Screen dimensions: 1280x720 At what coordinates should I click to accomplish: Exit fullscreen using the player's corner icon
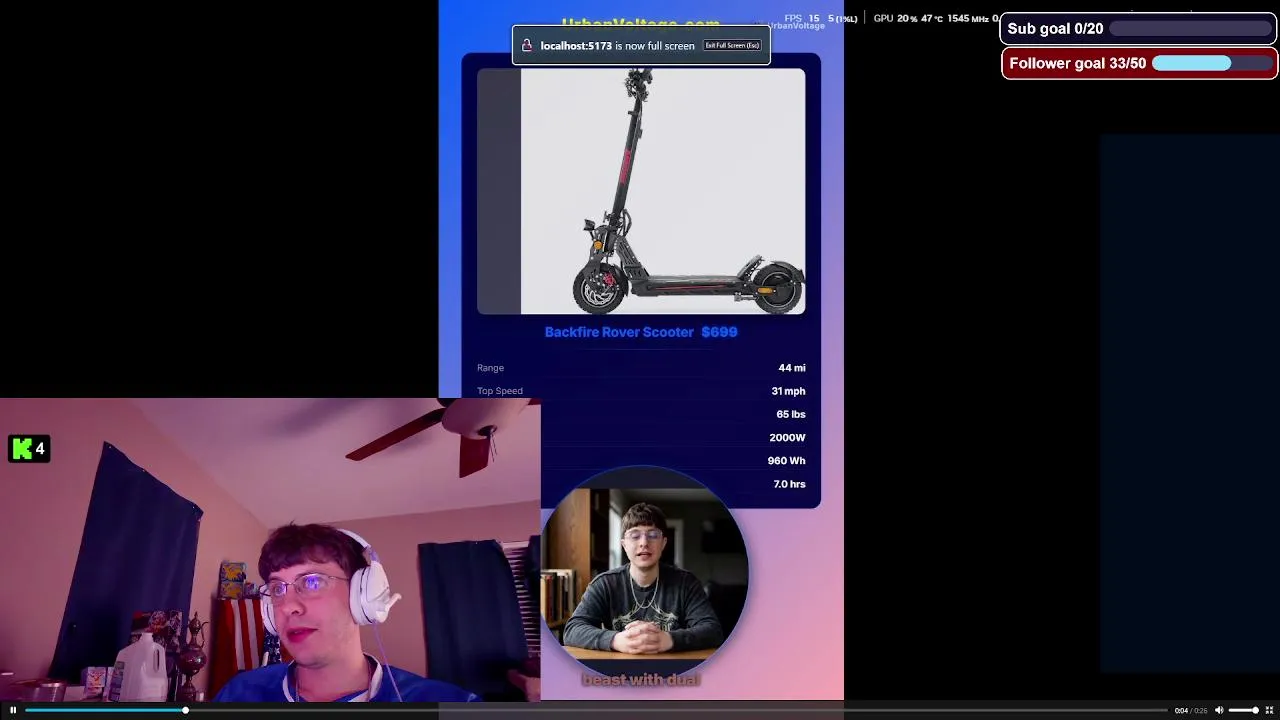[x=1269, y=710]
